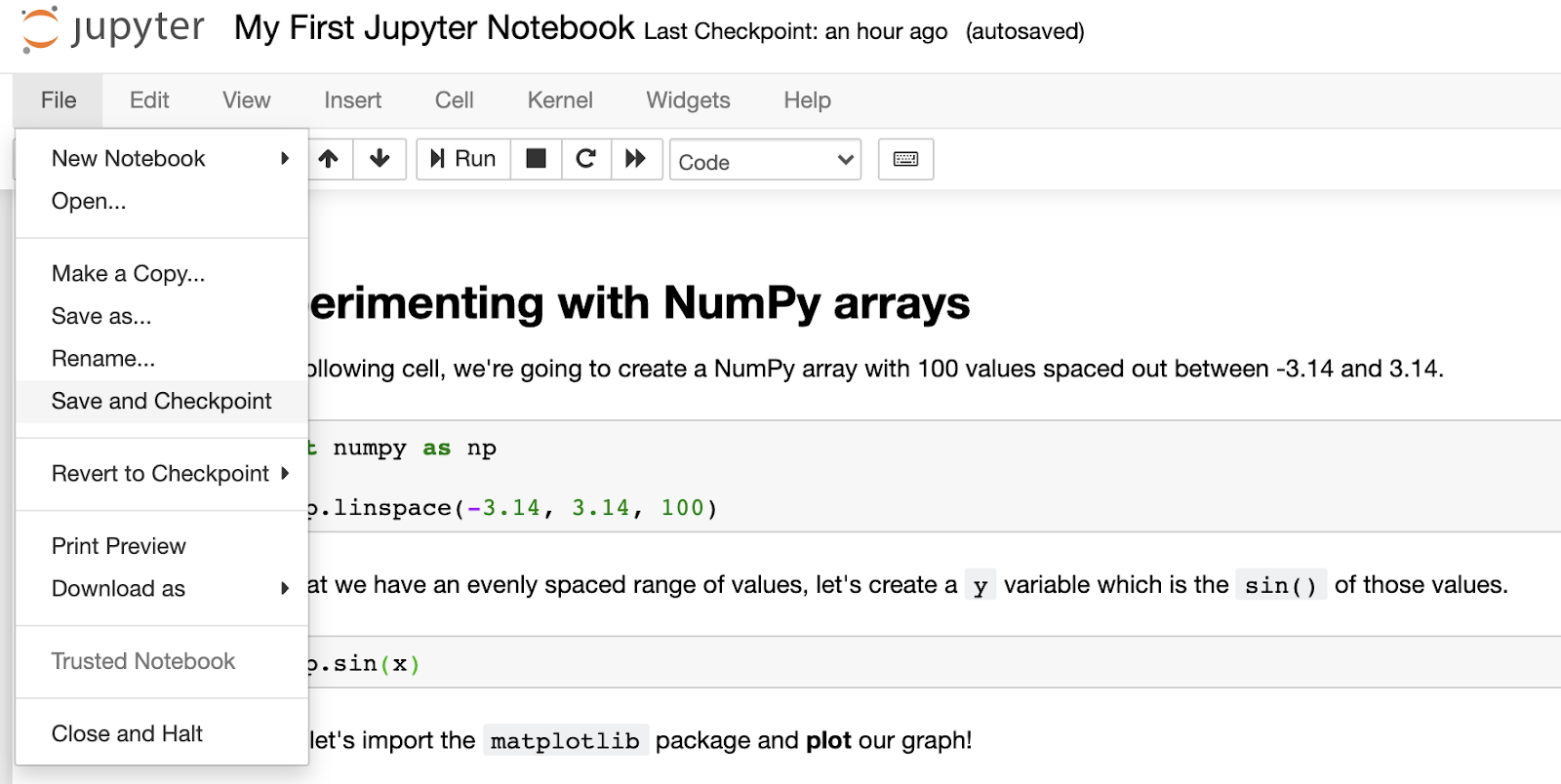This screenshot has width=1561, height=784.
Task: Expand the Download as submenu arrow
Action: click(285, 588)
